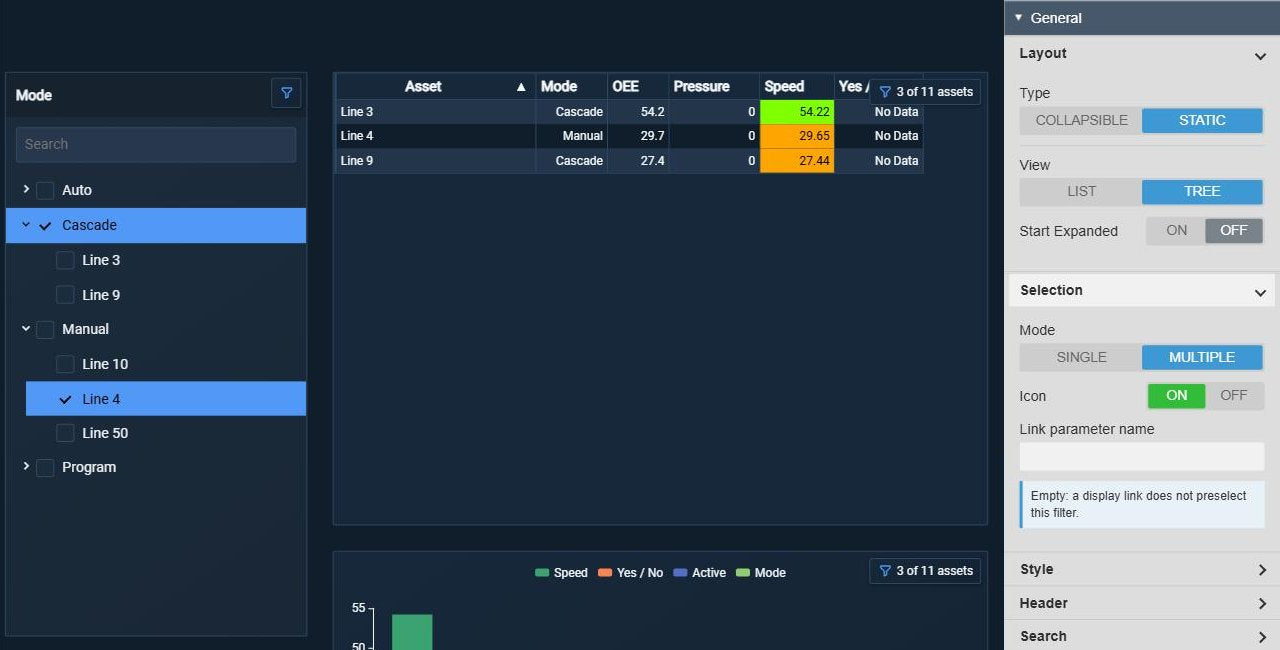Sort table by OEE column header
The height and width of the screenshot is (650, 1280).
coord(638,86)
